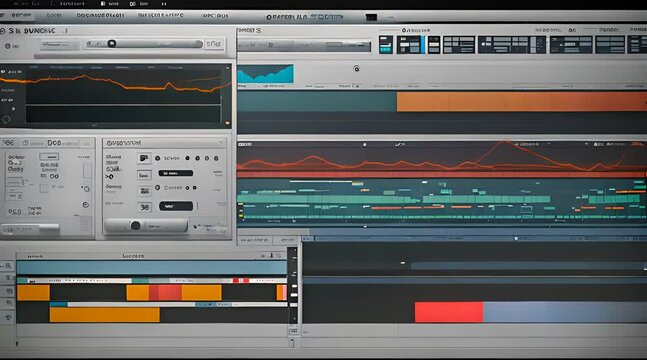Toggle the left dot of the pair in the third settings row
647x360 pixels.
coord(187,188)
